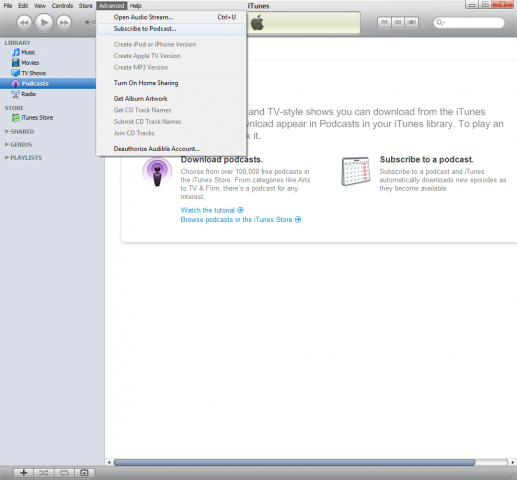Click the iTunes Store bag icon

(16, 118)
